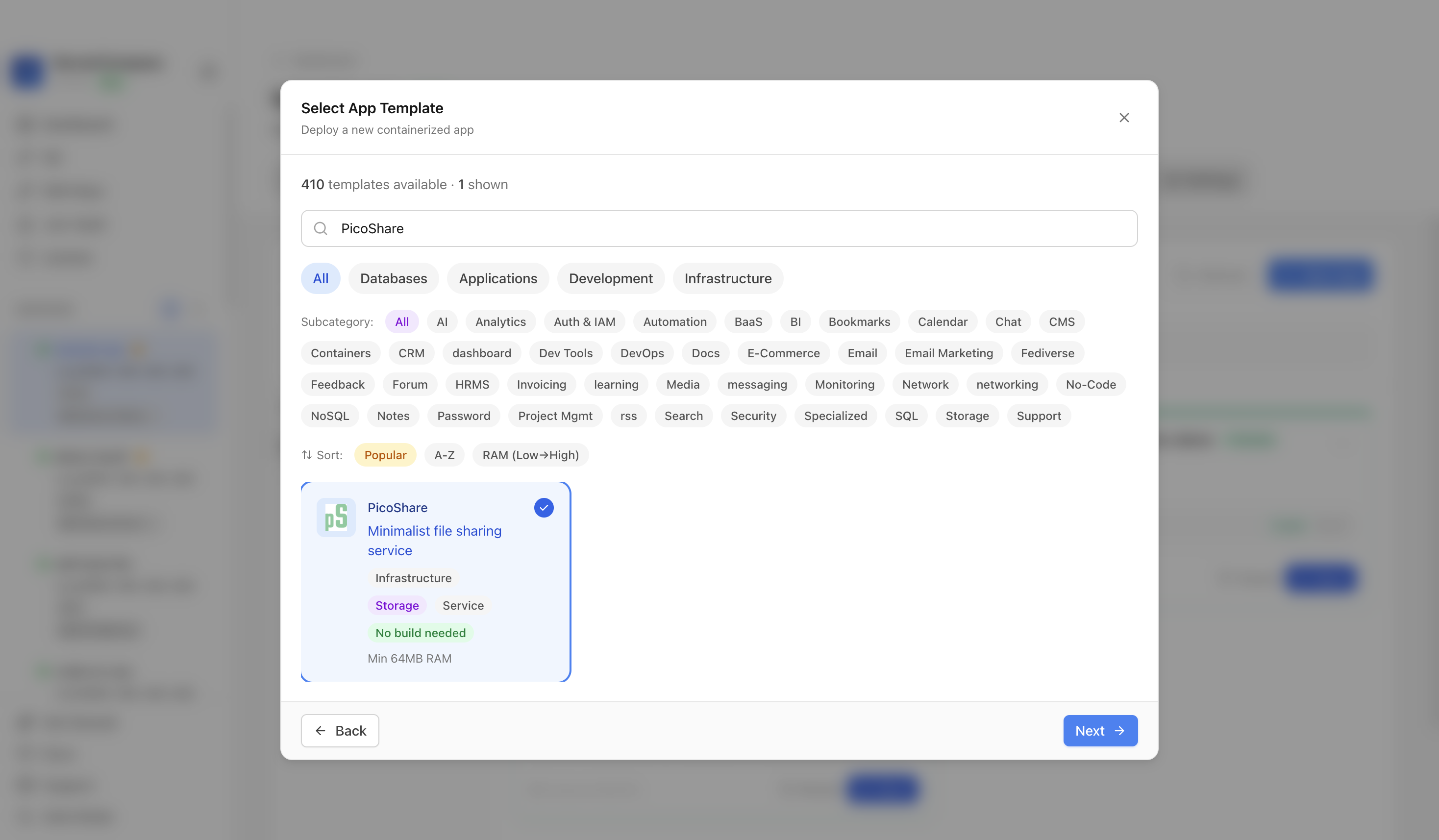Filter by dashboard subcategory
The height and width of the screenshot is (840, 1439).
pyautogui.click(x=481, y=353)
